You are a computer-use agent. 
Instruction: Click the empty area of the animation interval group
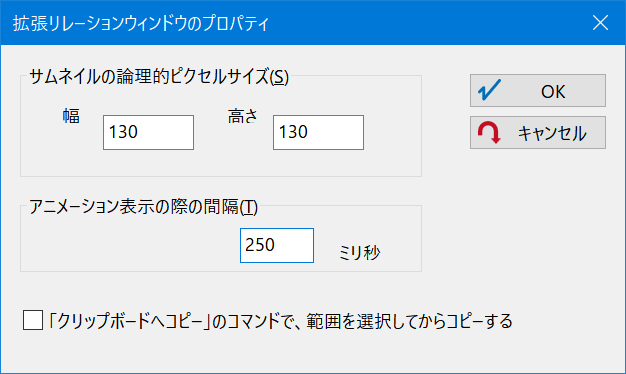(x=128, y=245)
